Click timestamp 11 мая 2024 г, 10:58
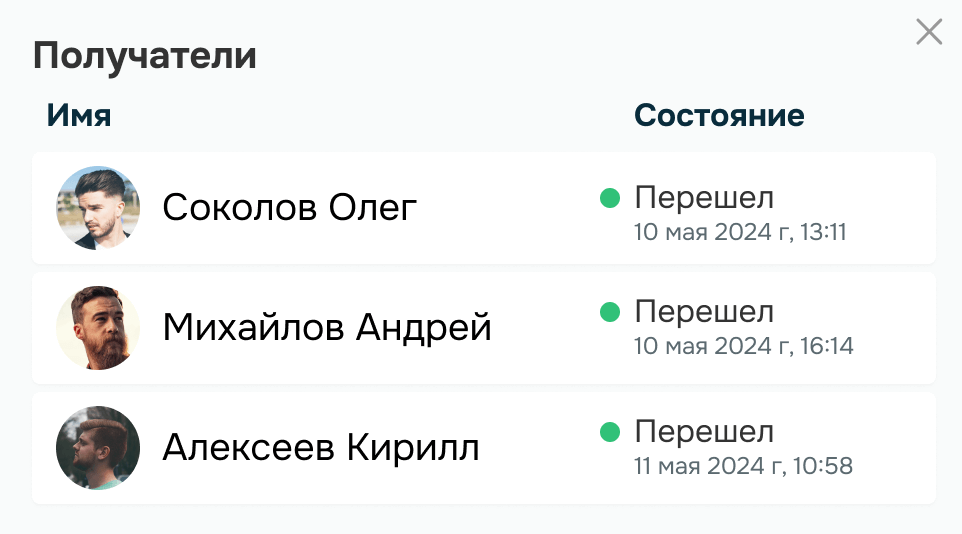The height and width of the screenshot is (534, 962). click(x=743, y=466)
